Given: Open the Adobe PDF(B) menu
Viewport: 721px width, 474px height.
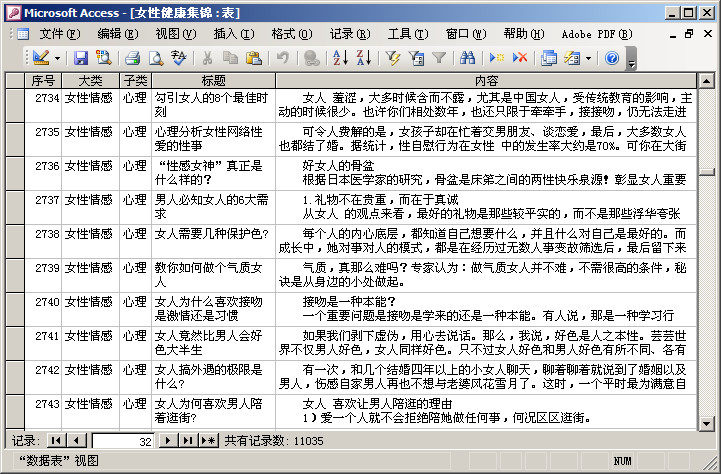Looking at the screenshot, I should click(597, 34).
